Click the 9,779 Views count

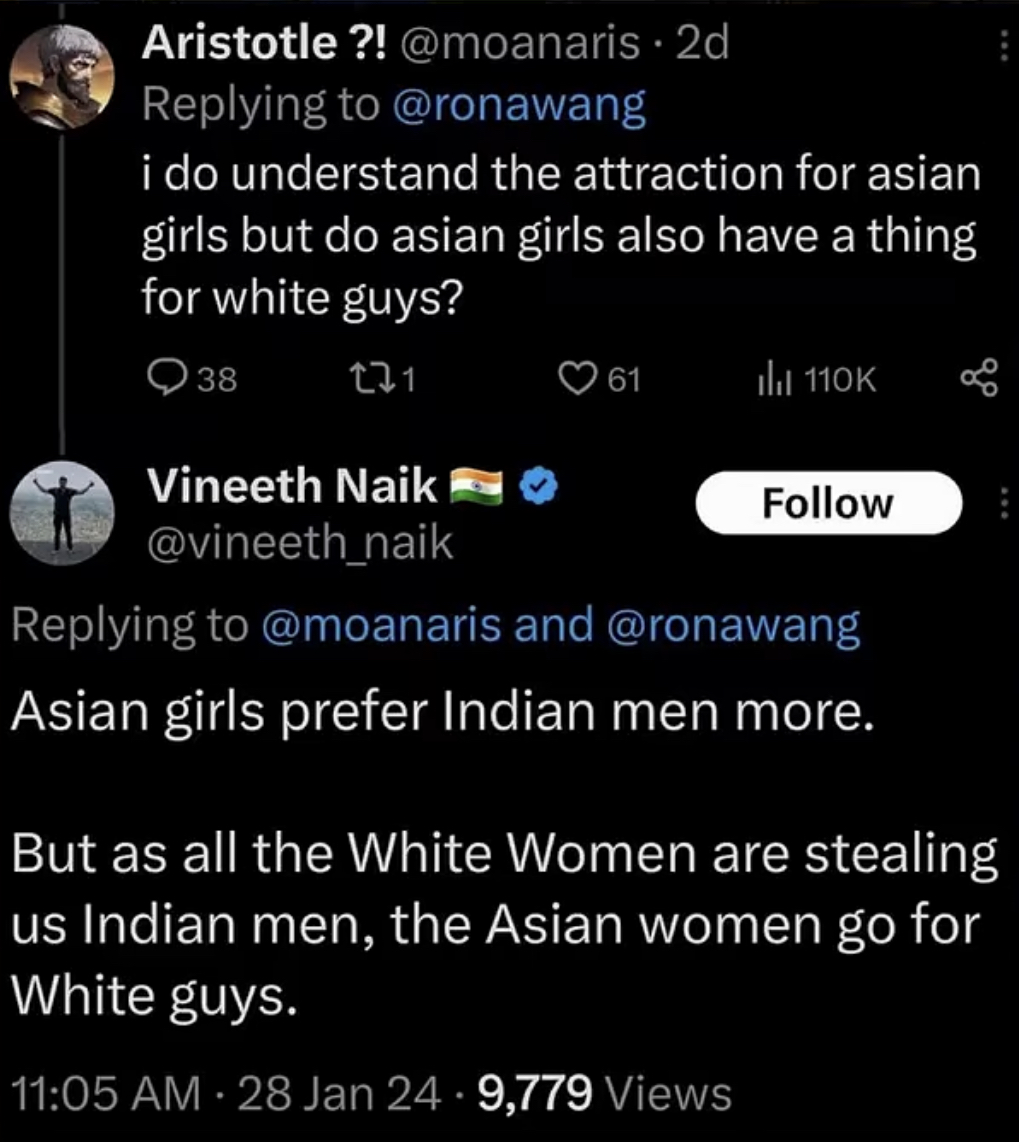pyautogui.click(x=605, y=1093)
